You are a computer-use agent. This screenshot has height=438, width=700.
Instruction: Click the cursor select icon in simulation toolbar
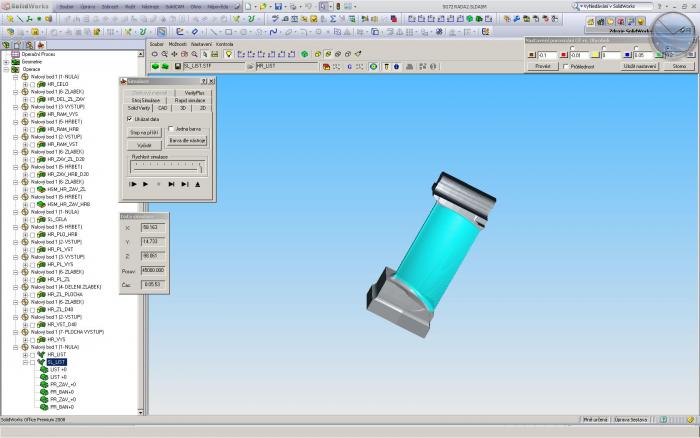click(204, 54)
